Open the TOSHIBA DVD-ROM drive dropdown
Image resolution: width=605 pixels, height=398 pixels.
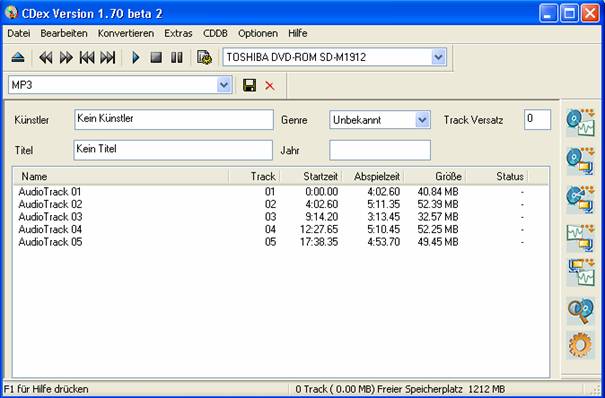(438, 57)
